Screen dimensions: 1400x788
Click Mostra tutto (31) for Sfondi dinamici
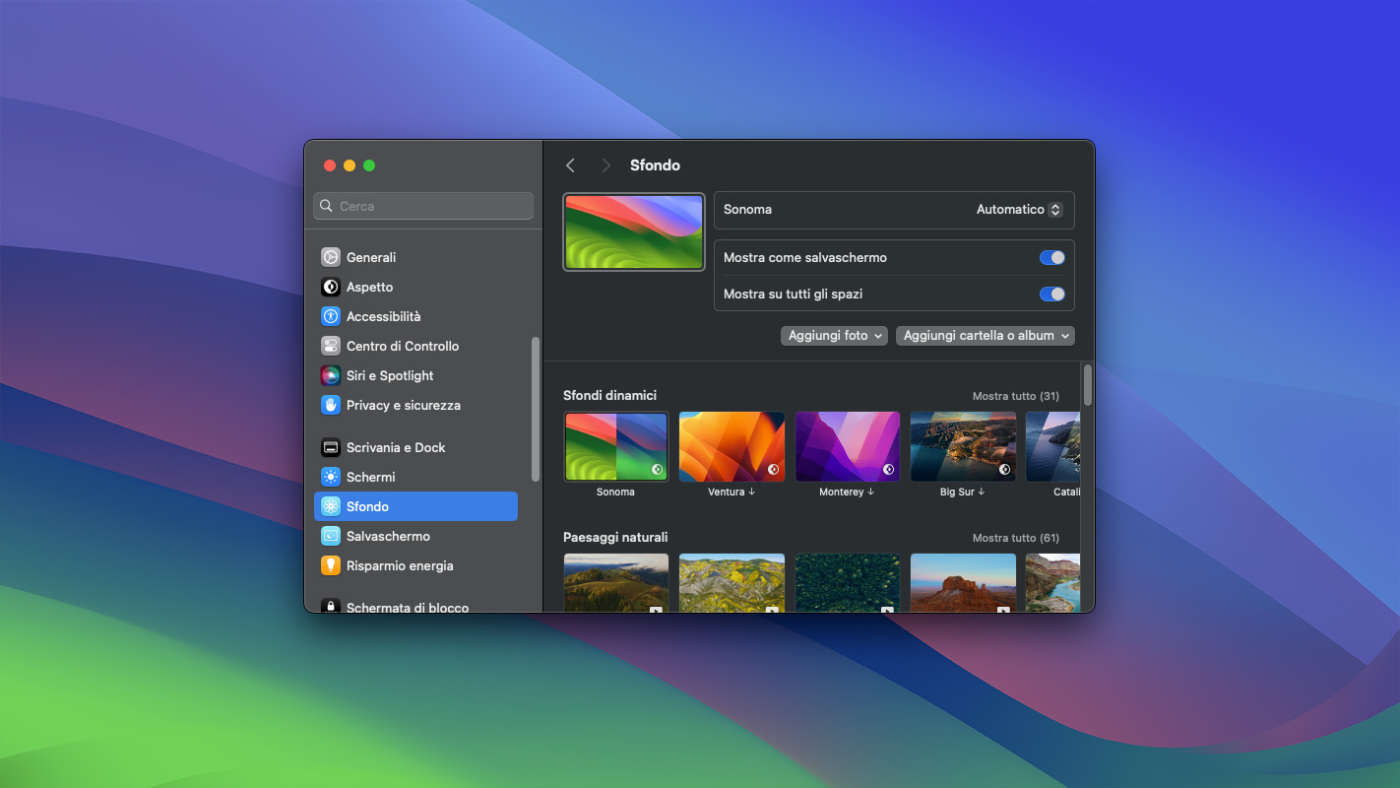pos(1015,396)
